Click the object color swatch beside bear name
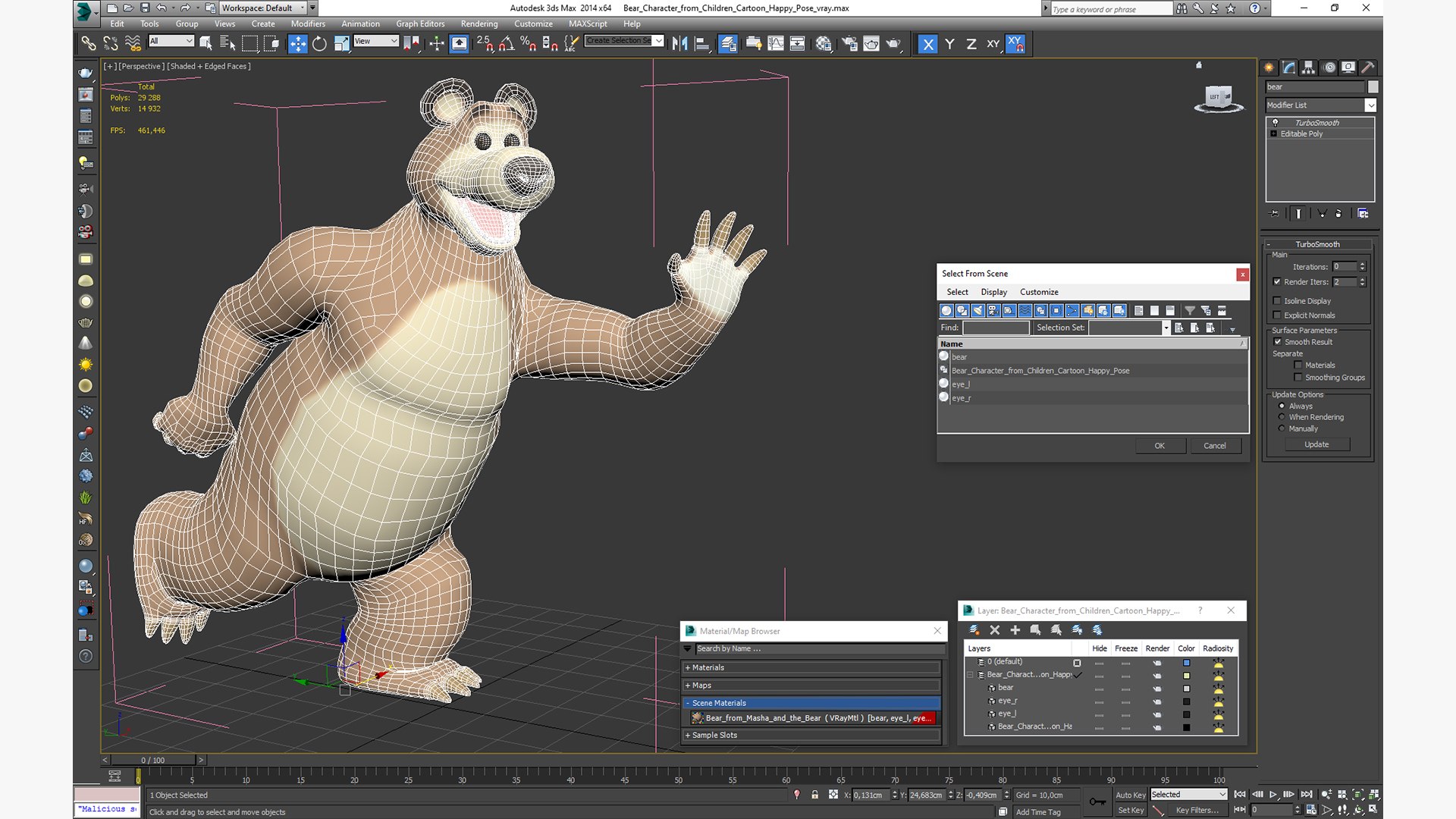The height and width of the screenshot is (819, 1456). pyautogui.click(x=1373, y=87)
